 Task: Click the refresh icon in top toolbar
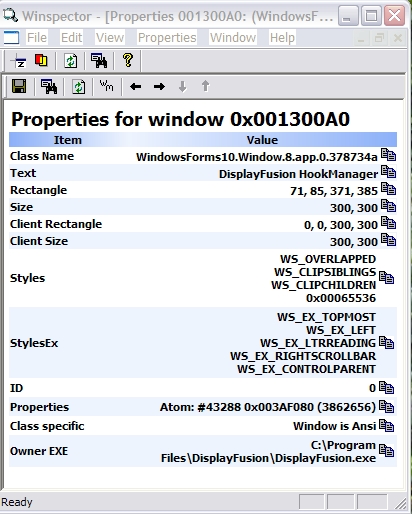(70, 61)
